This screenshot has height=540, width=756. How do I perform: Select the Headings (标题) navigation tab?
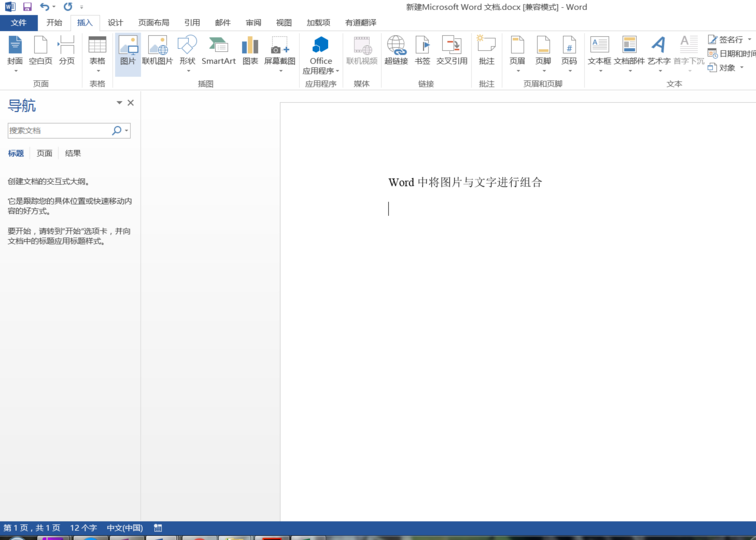[16, 153]
